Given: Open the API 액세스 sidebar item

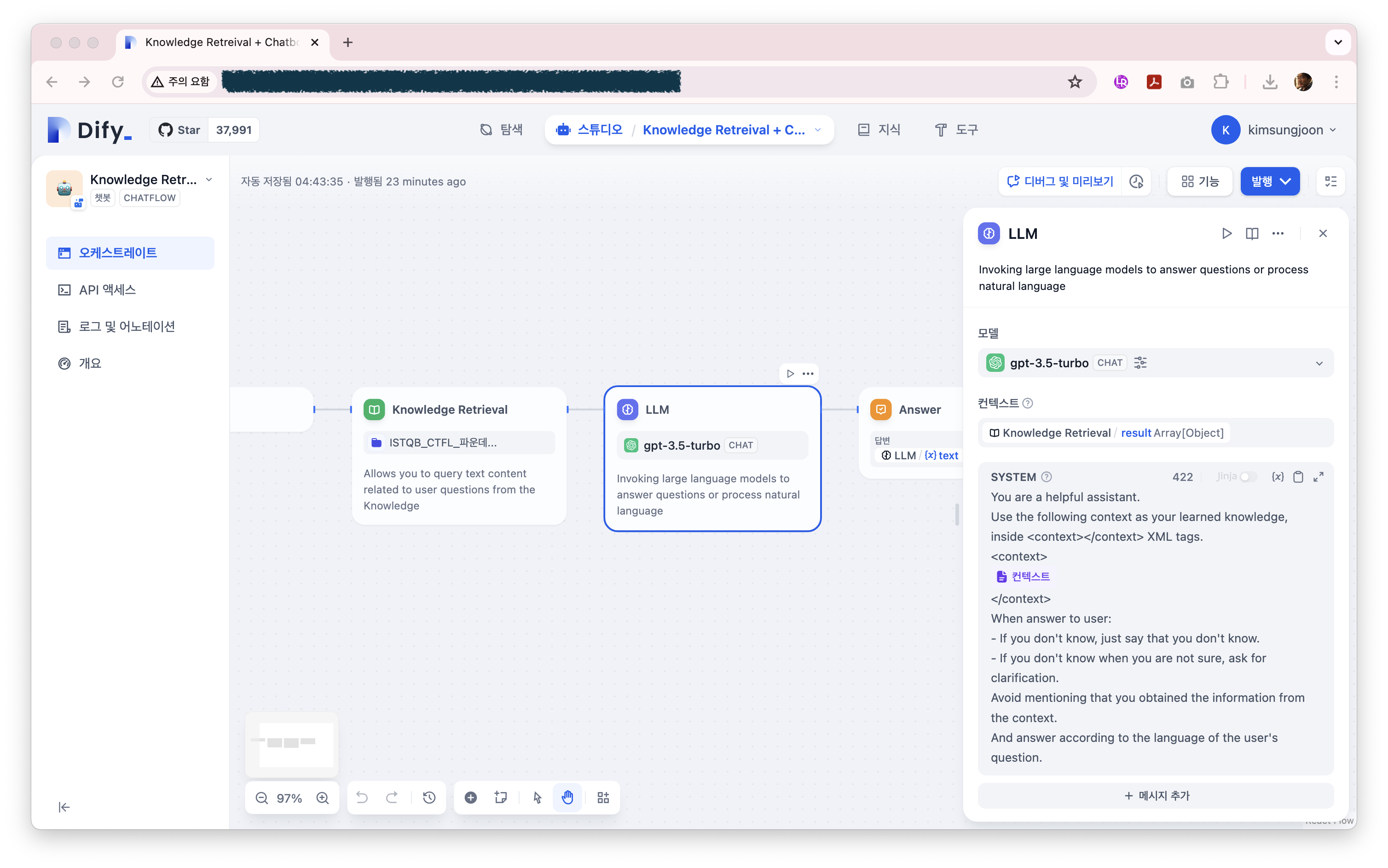Looking at the screenshot, I should [x=107, y=290].
